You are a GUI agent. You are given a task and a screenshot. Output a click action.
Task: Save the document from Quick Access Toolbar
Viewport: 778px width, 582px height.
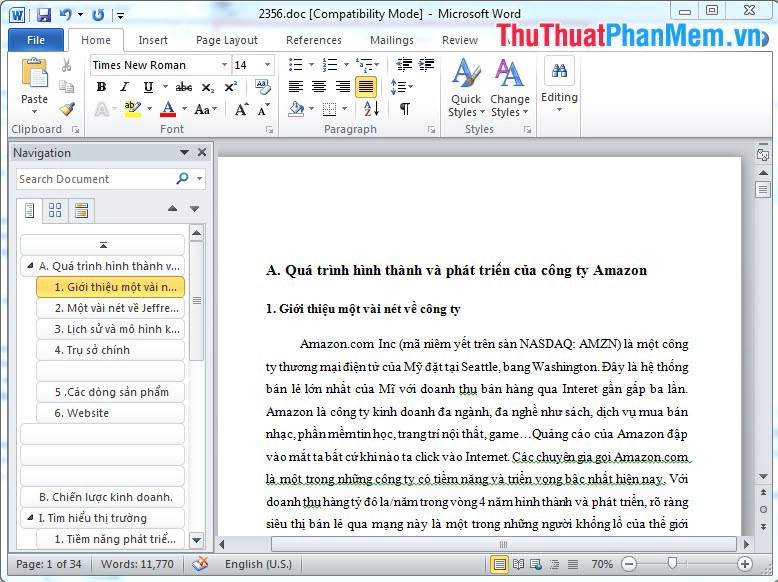44,15
